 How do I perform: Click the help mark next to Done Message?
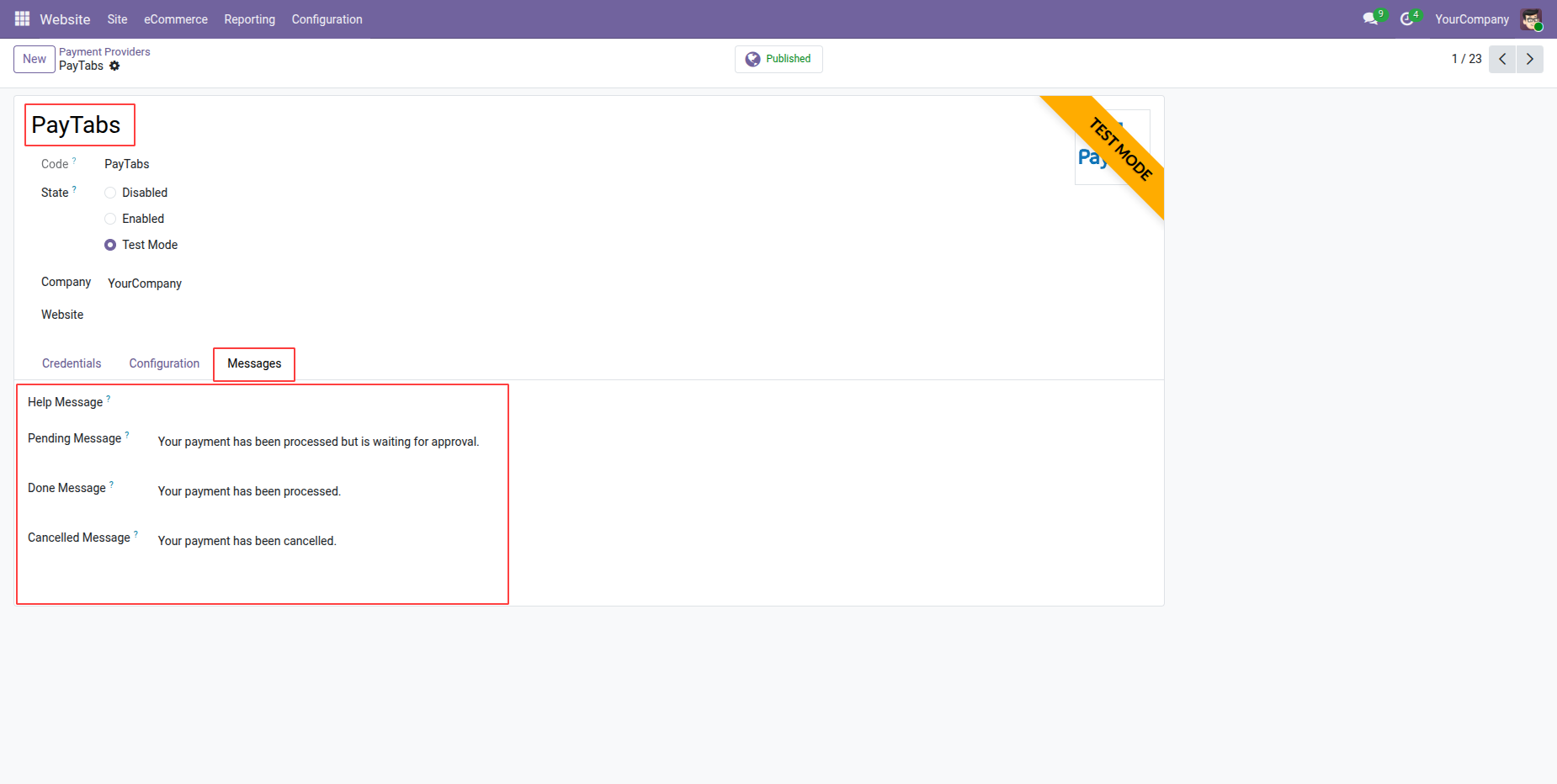pos(111,484)
